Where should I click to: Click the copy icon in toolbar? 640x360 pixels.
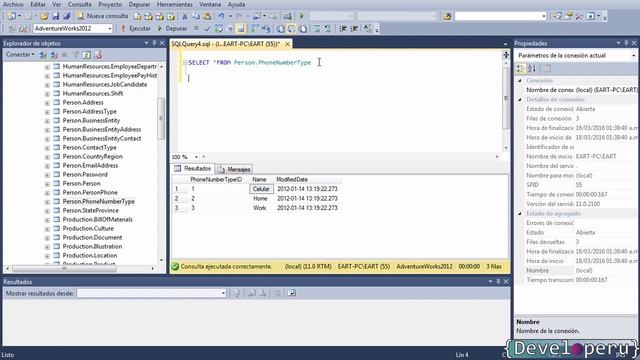point(196,16)
